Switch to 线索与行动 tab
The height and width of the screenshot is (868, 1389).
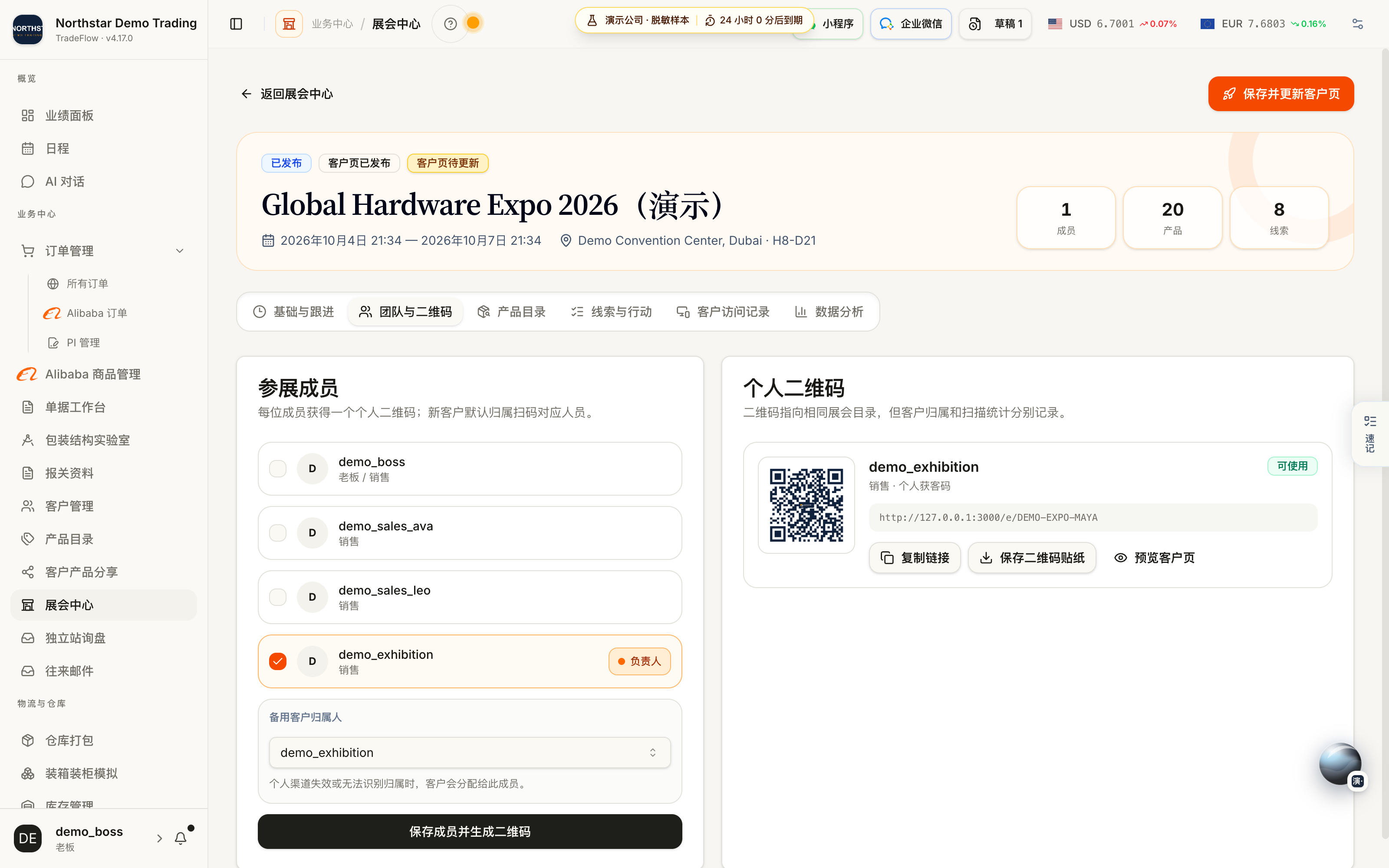point(611,312)
